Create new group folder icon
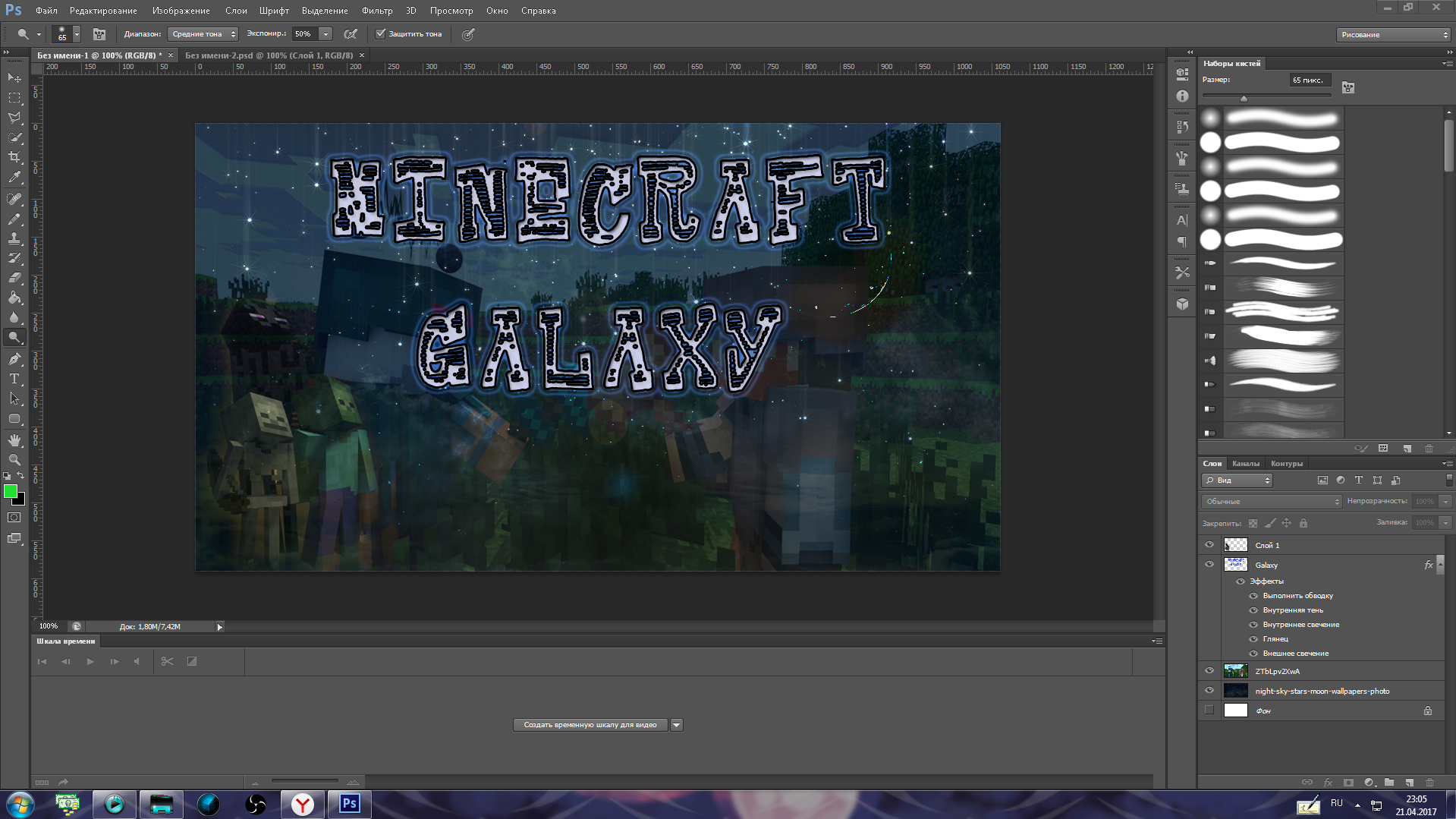 [x=1389, y=782]
